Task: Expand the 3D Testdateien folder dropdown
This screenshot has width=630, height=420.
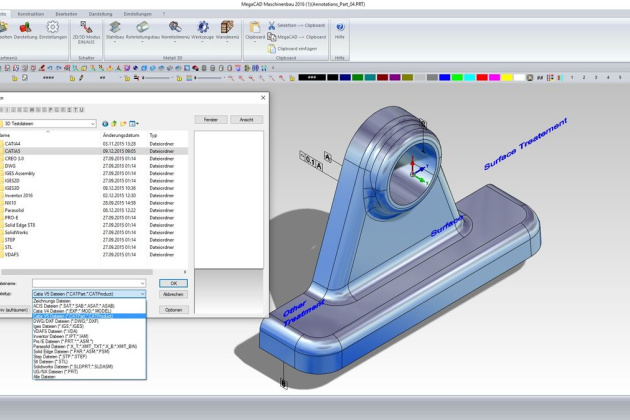Action: [x=92, y=122]
